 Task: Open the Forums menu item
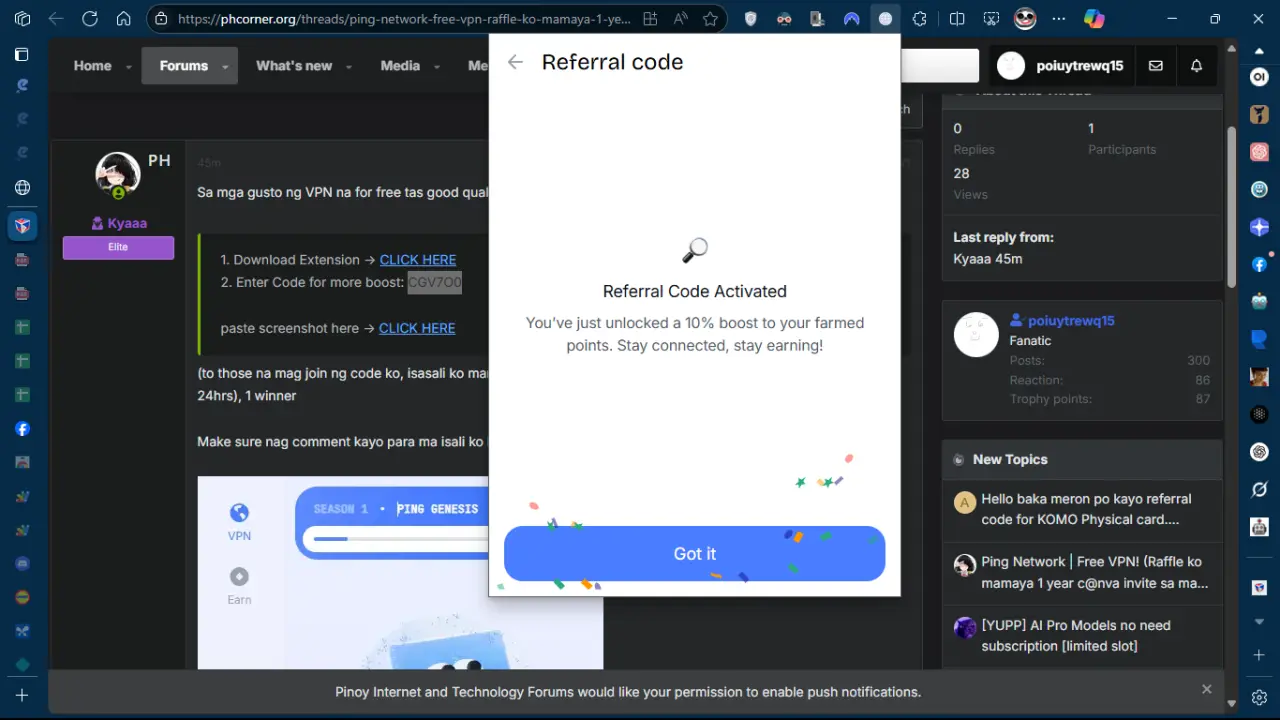183,66
